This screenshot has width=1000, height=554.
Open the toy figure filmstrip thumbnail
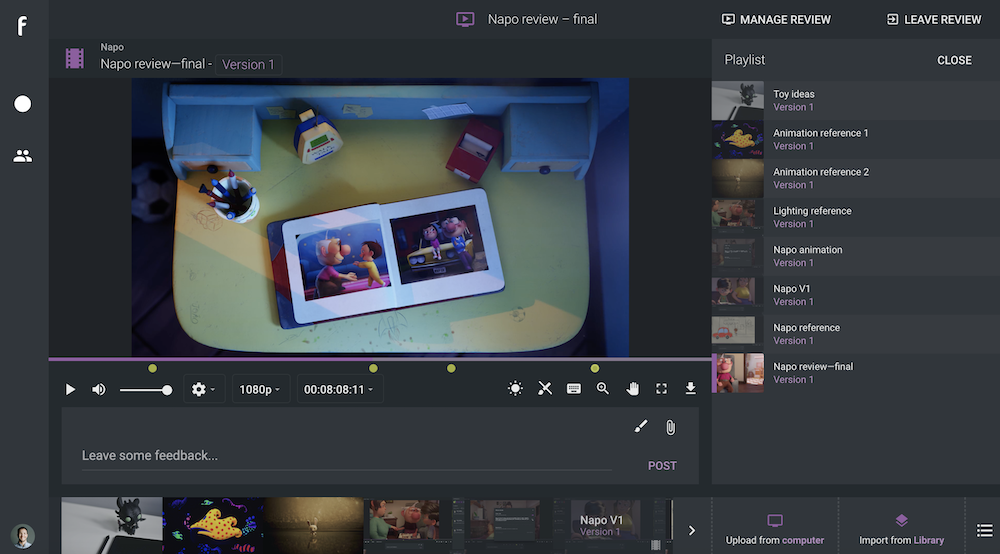[x=112, y=525]
